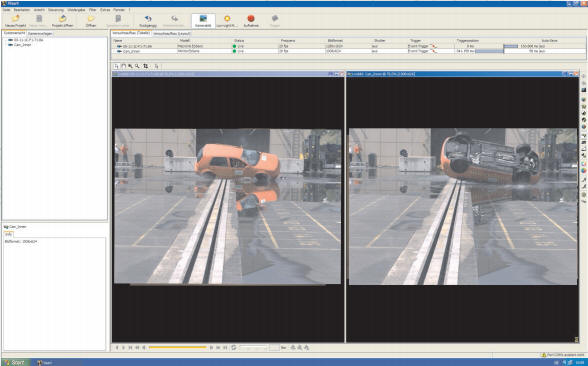Click the Projekt öffnen toolbar button
Viewport: 588px width, 366px height.
click(62, 21)
